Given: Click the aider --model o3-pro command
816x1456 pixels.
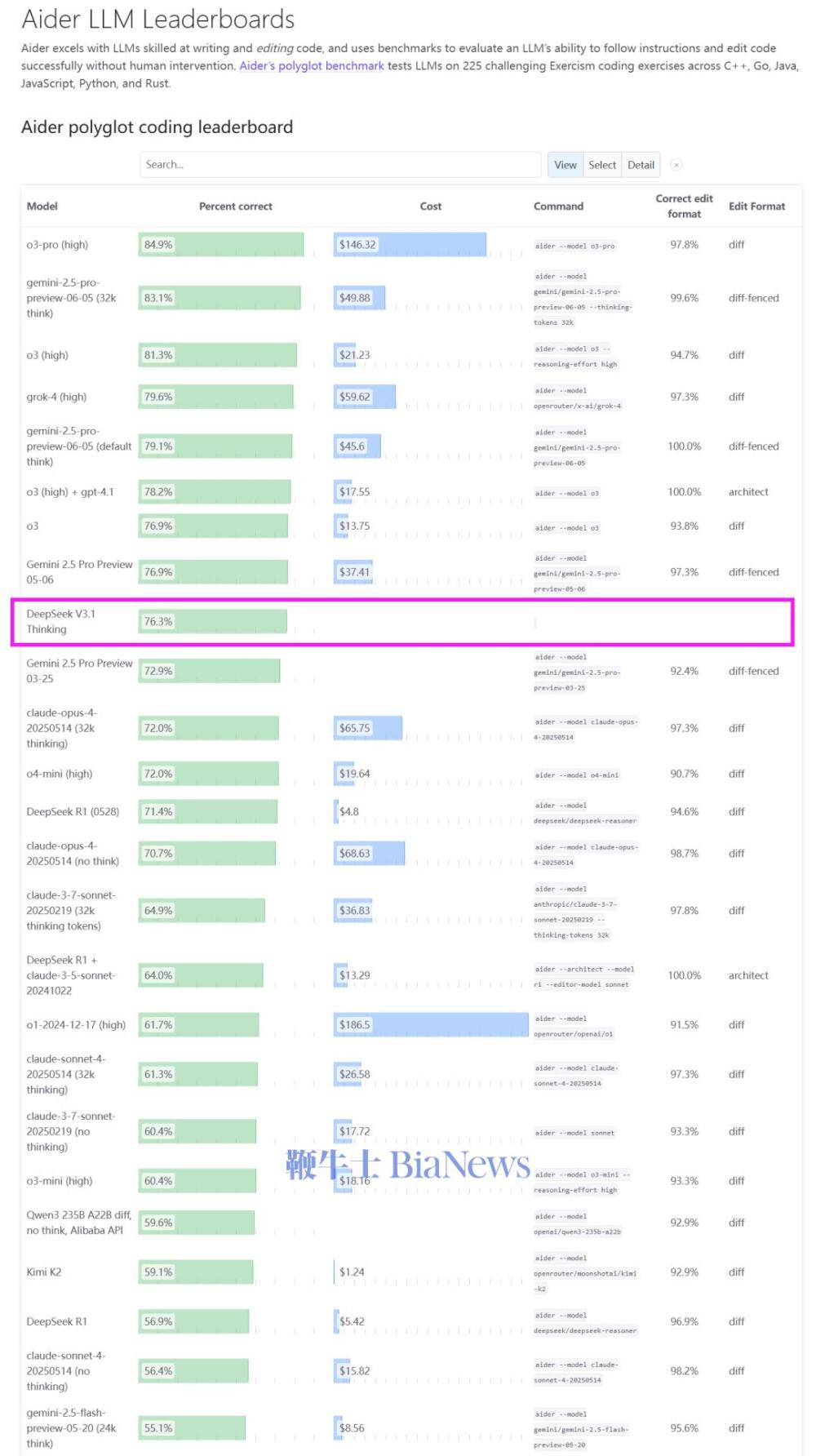Looking at the screenshot, I should (x=575, y=246).
